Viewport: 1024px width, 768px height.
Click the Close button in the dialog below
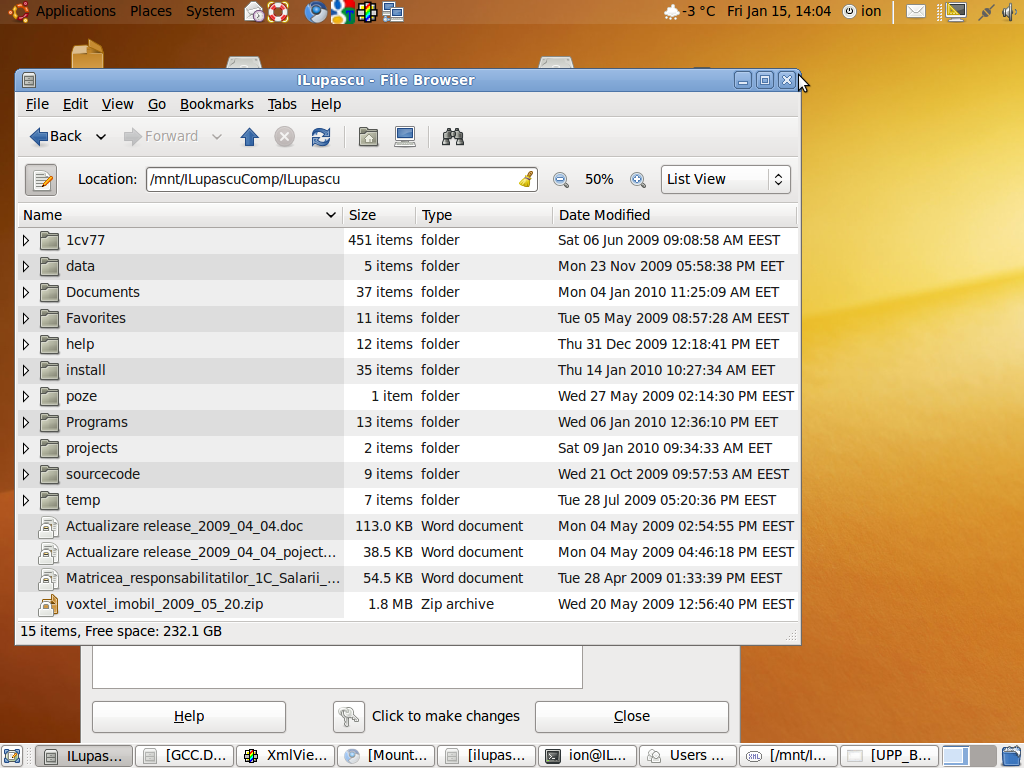coord(631,716)
